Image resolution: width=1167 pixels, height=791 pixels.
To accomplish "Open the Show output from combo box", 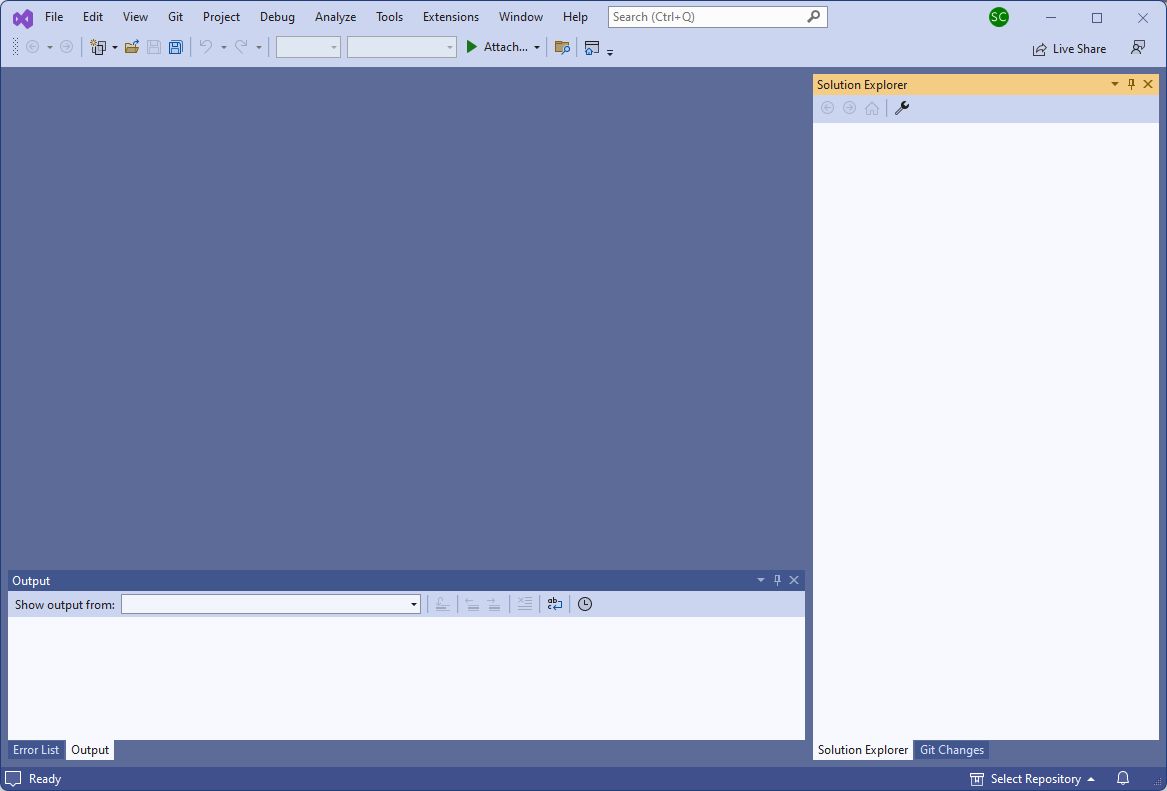I will [x=271, y=604].
